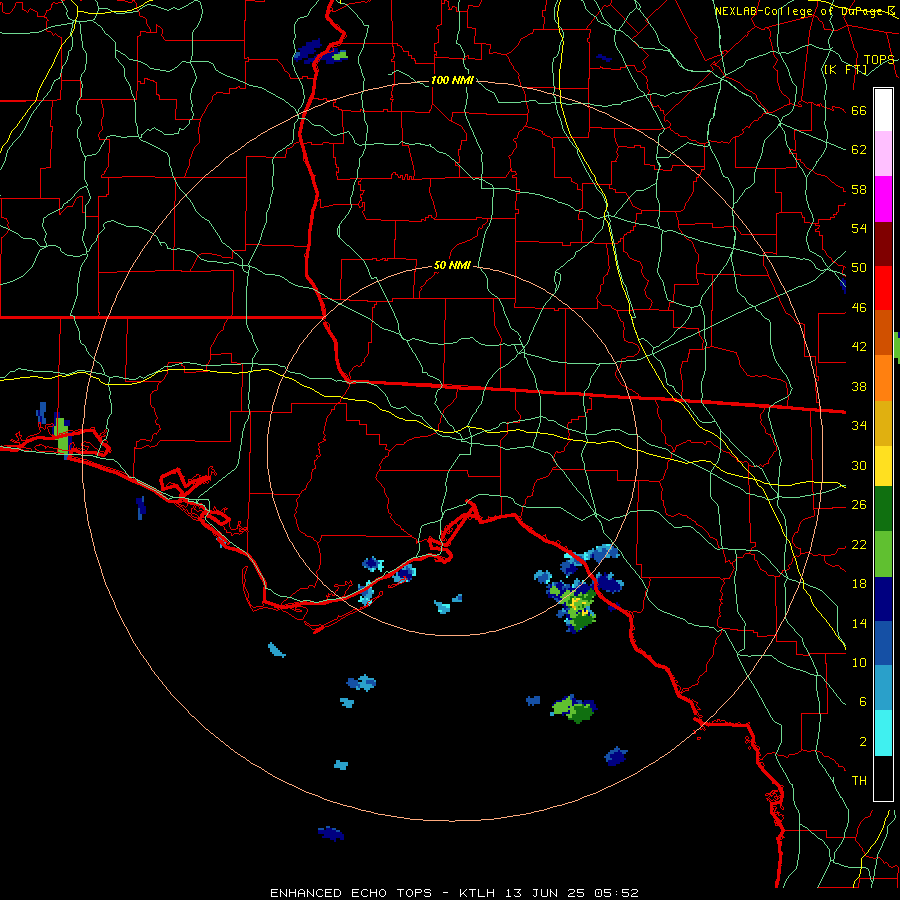Click the dark green legend color segment
The height and width of the screenshot is (900, 900).
point(883,509)
